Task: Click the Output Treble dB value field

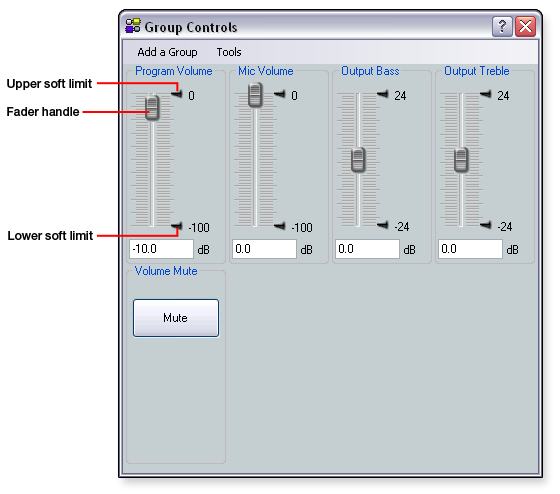Action: pos(470,249)
